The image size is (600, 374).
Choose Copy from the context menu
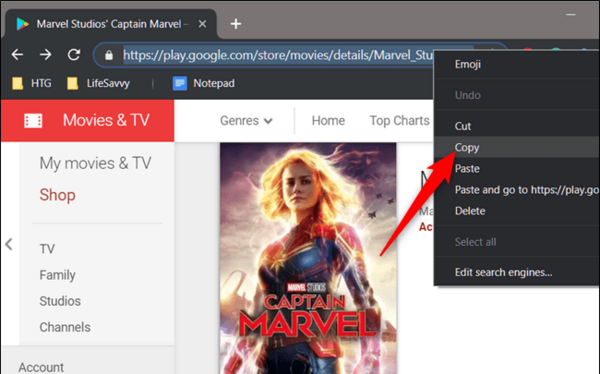point(517,147)
